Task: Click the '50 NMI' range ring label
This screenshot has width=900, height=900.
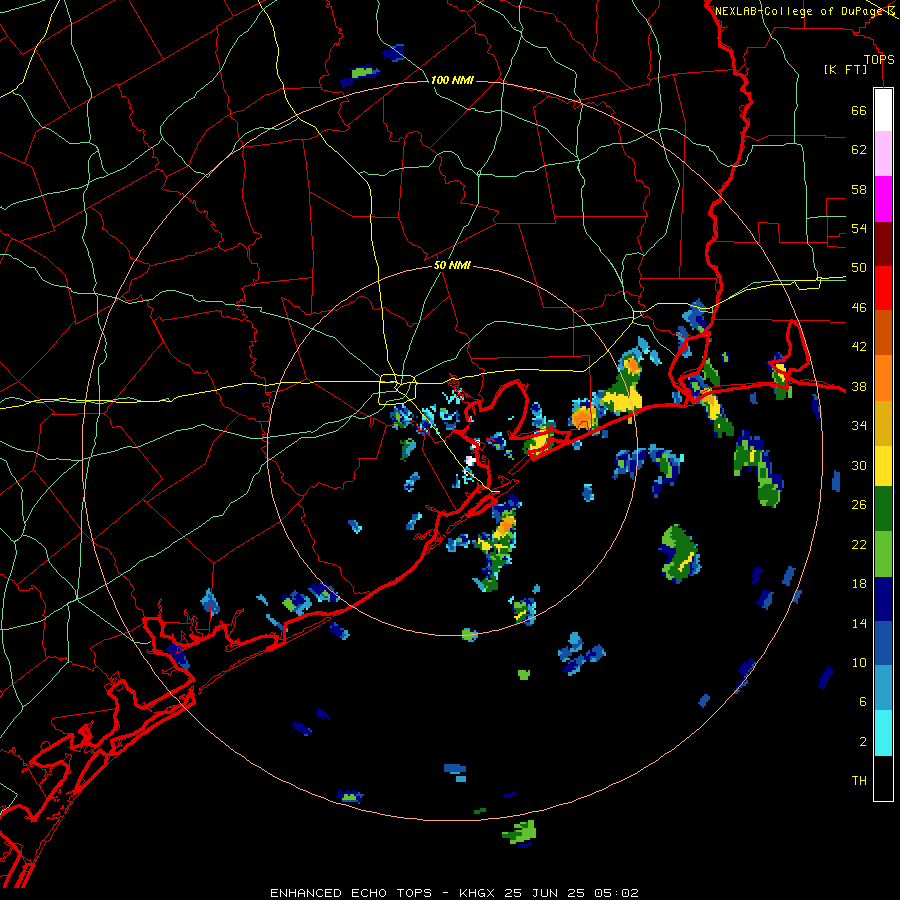Action: pos(452,265)
